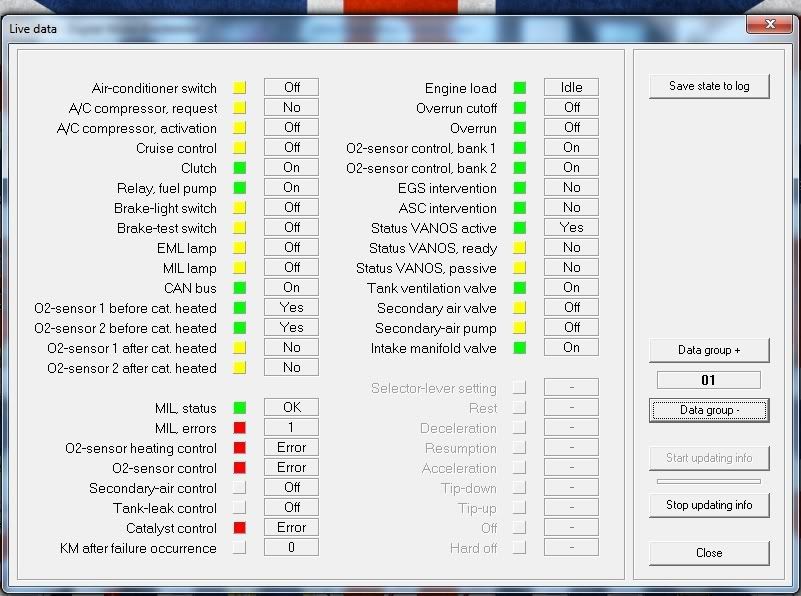
Task: Go to previous group with Data group -
Action: pyautogui.click(x=709, y=410)
